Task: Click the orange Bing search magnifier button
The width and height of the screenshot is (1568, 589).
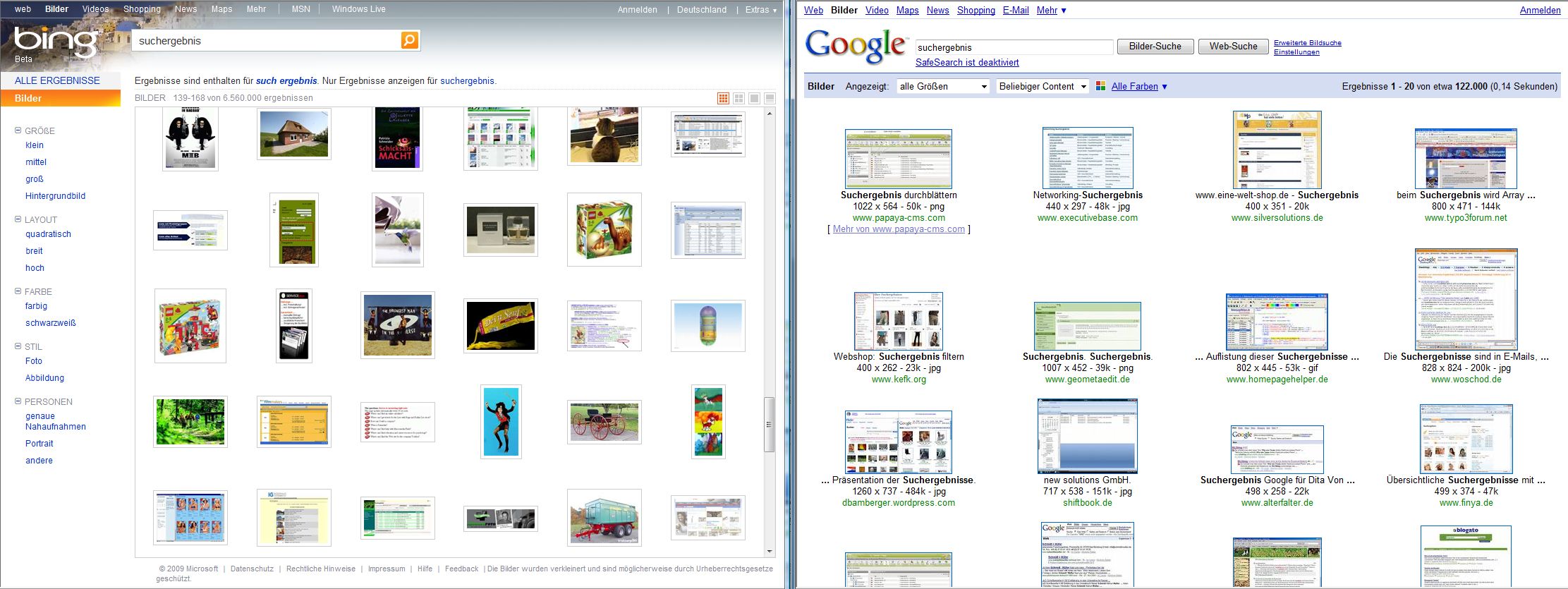Action: click(410, 40)
